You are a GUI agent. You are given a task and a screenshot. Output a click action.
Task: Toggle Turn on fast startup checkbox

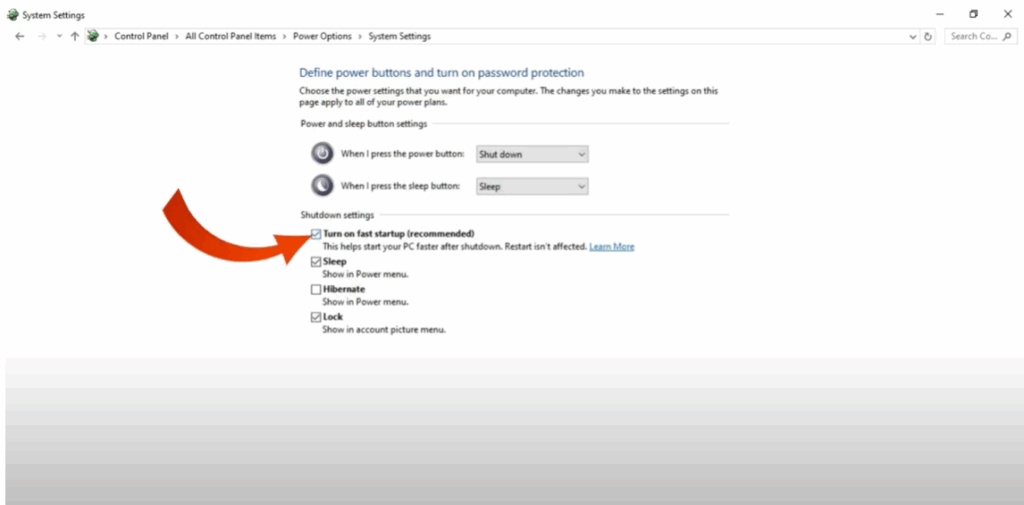pyautogui.click(x=316, y=234)
